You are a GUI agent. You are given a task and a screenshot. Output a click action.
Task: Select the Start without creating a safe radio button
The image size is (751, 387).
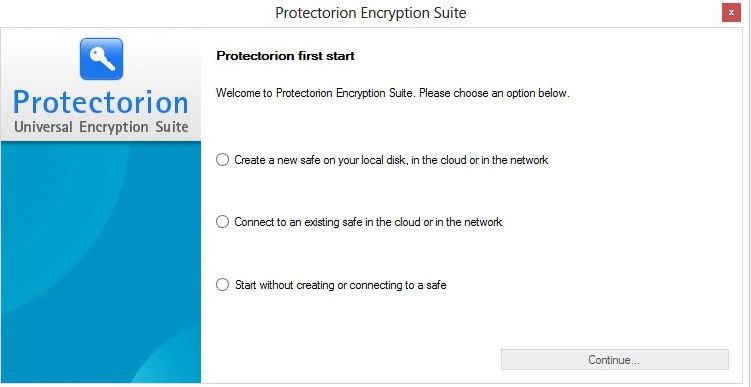pyautogui.click(x=222, y=285)
